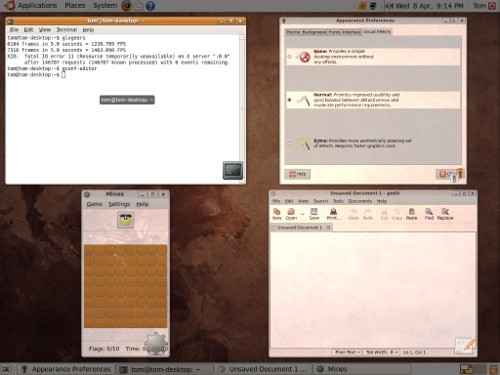Select the Extra visual effects radio button

pos(289,143)
